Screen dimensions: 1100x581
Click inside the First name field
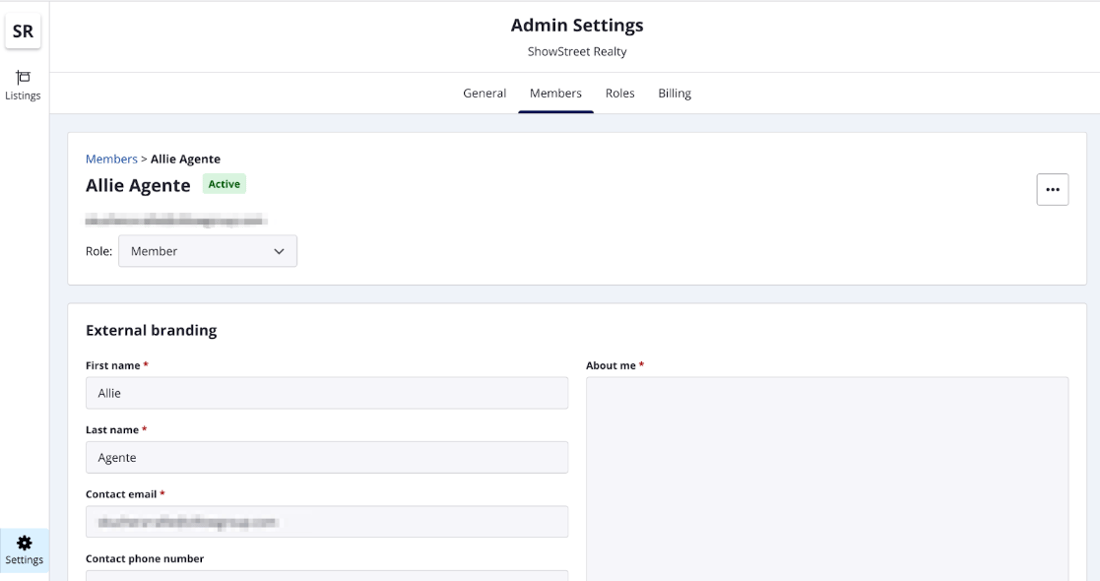pyautogui.click(x=326, y=392)
